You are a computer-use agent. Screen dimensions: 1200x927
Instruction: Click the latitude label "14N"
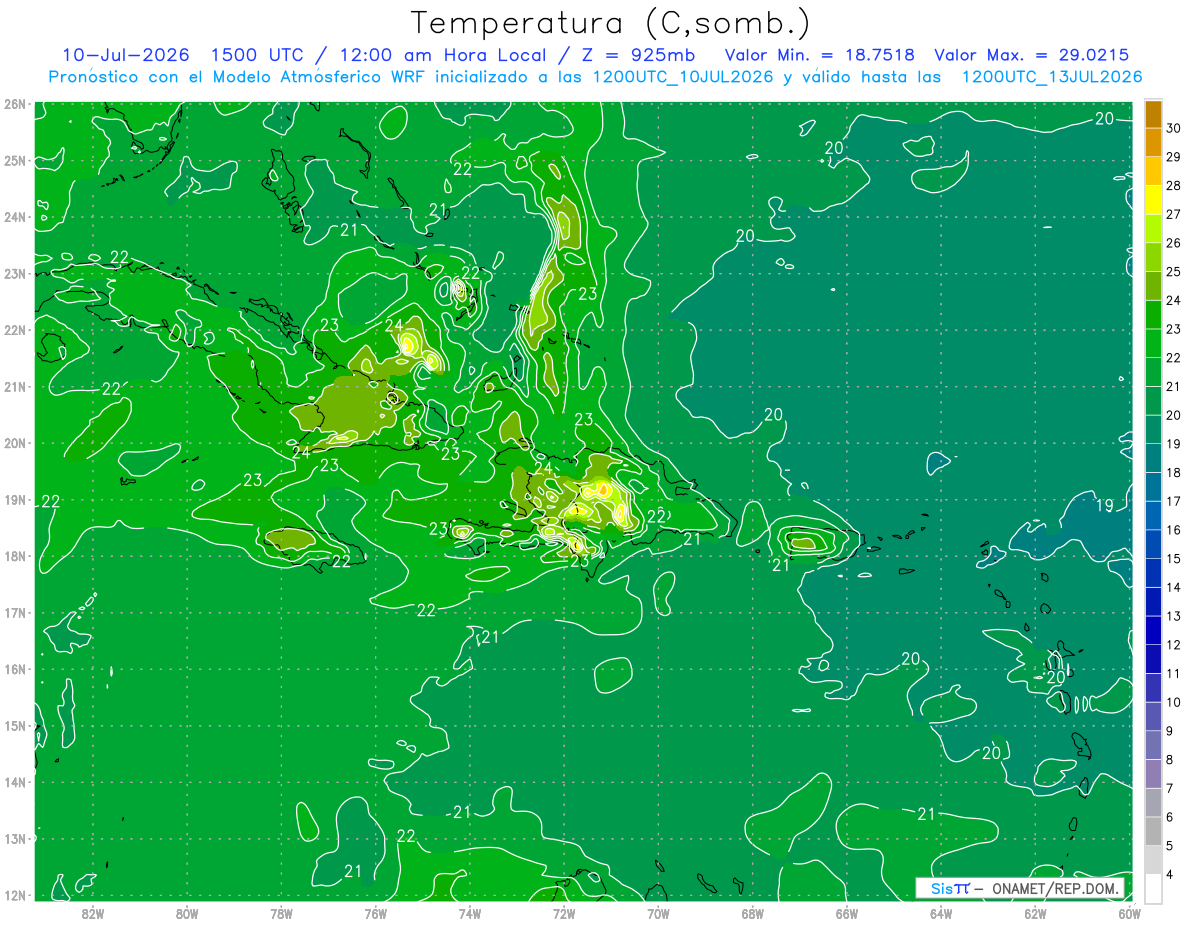pyautogui.click(x=14, y=782)
